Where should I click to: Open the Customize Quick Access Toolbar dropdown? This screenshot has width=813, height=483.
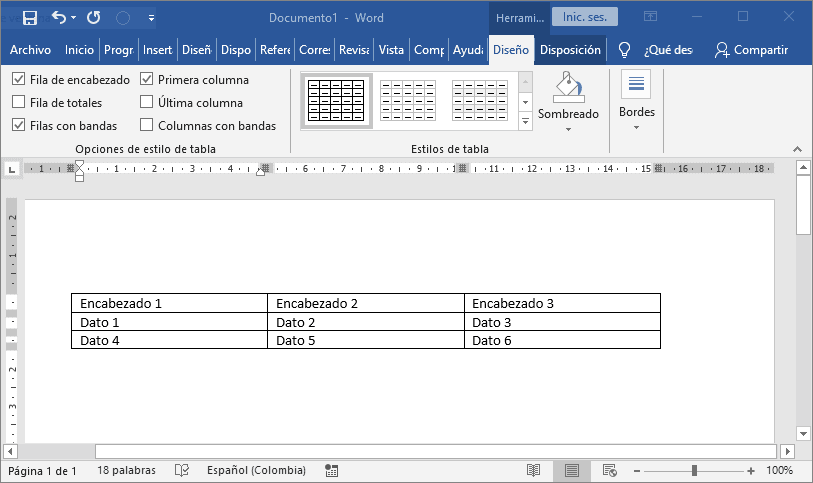(x=151, y=18)
